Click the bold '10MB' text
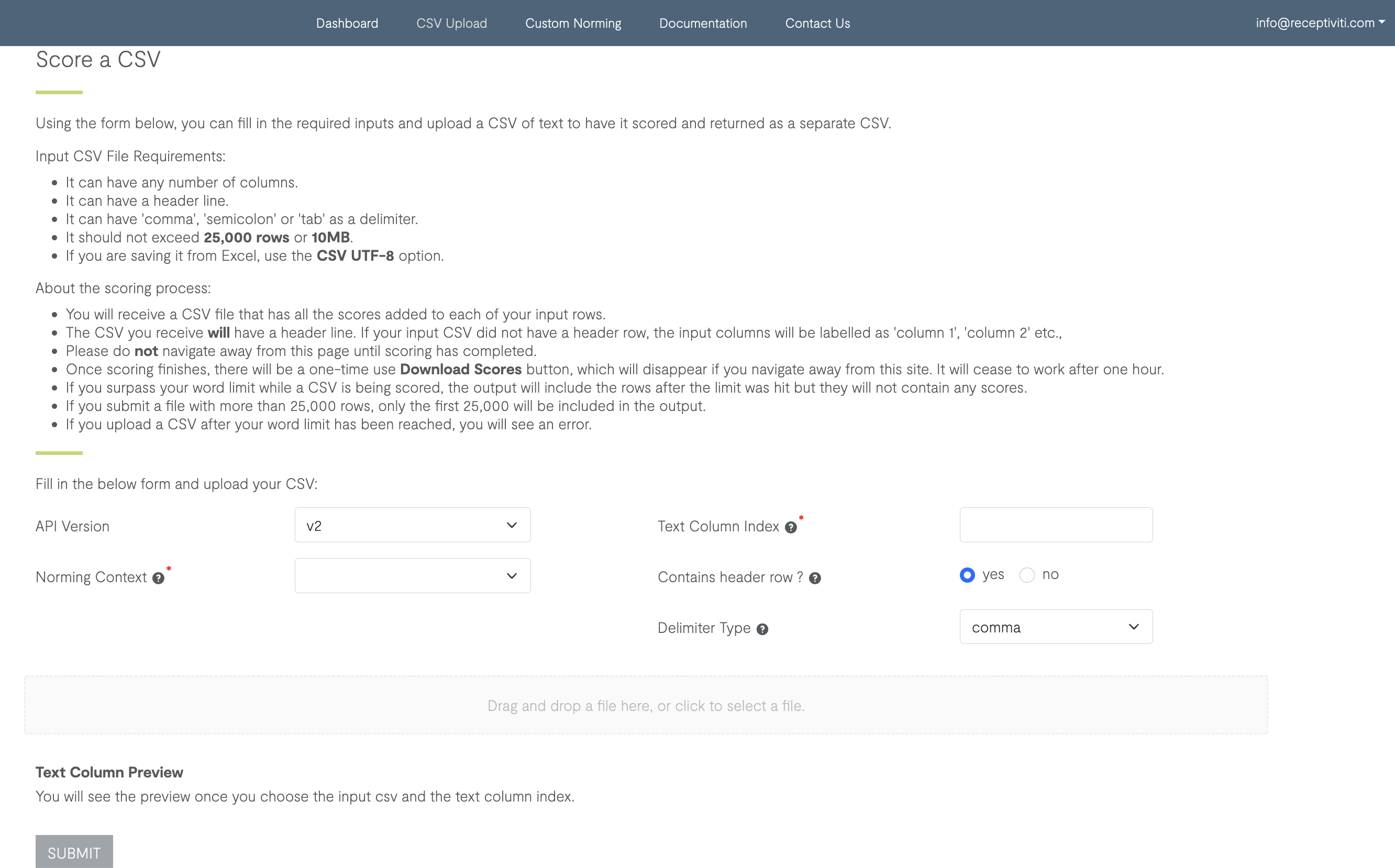Screen dimensions: 1395x868 (330, 237)
